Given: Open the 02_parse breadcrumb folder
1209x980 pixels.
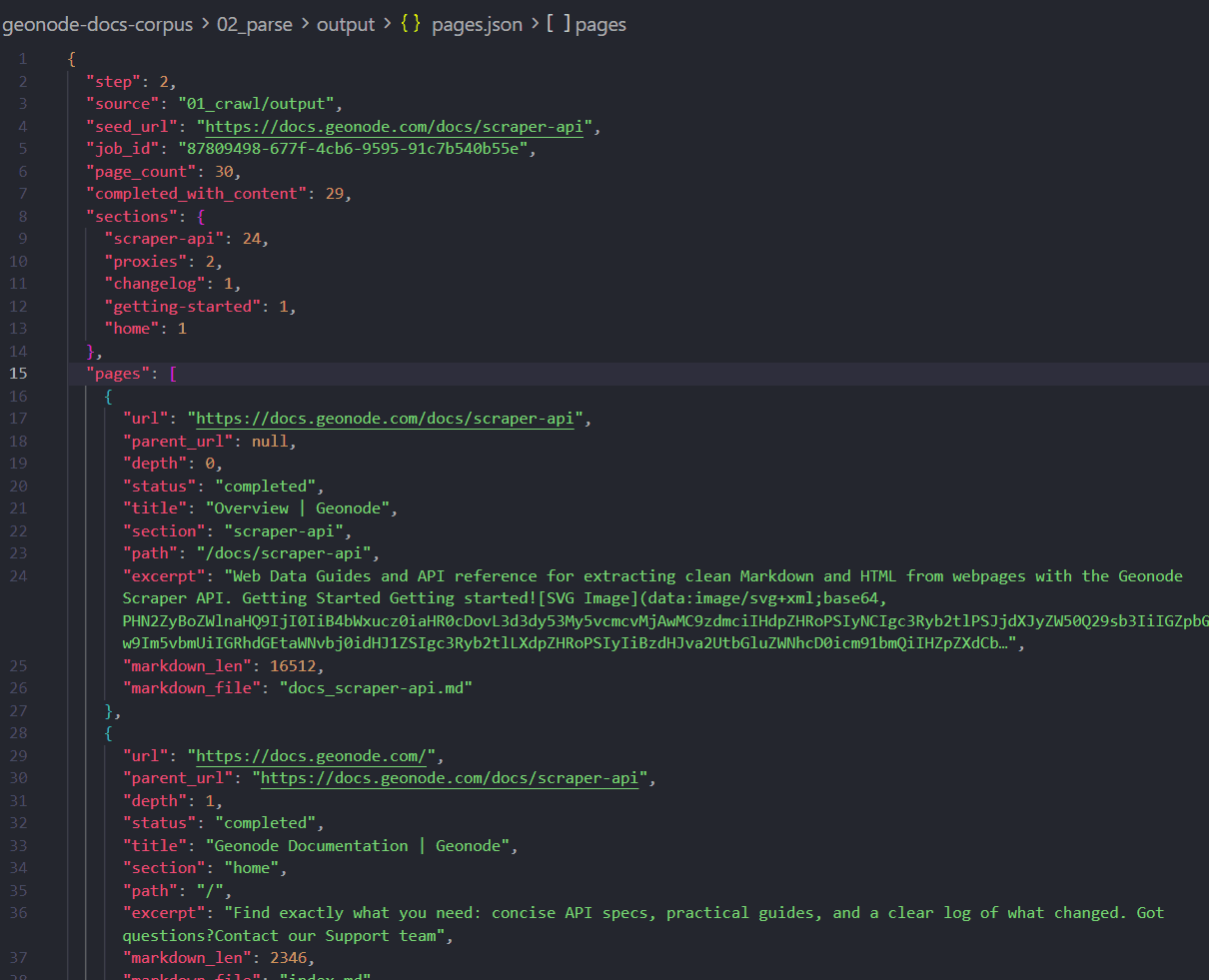Looking at the screenshot, I should [x=255, y=25].
